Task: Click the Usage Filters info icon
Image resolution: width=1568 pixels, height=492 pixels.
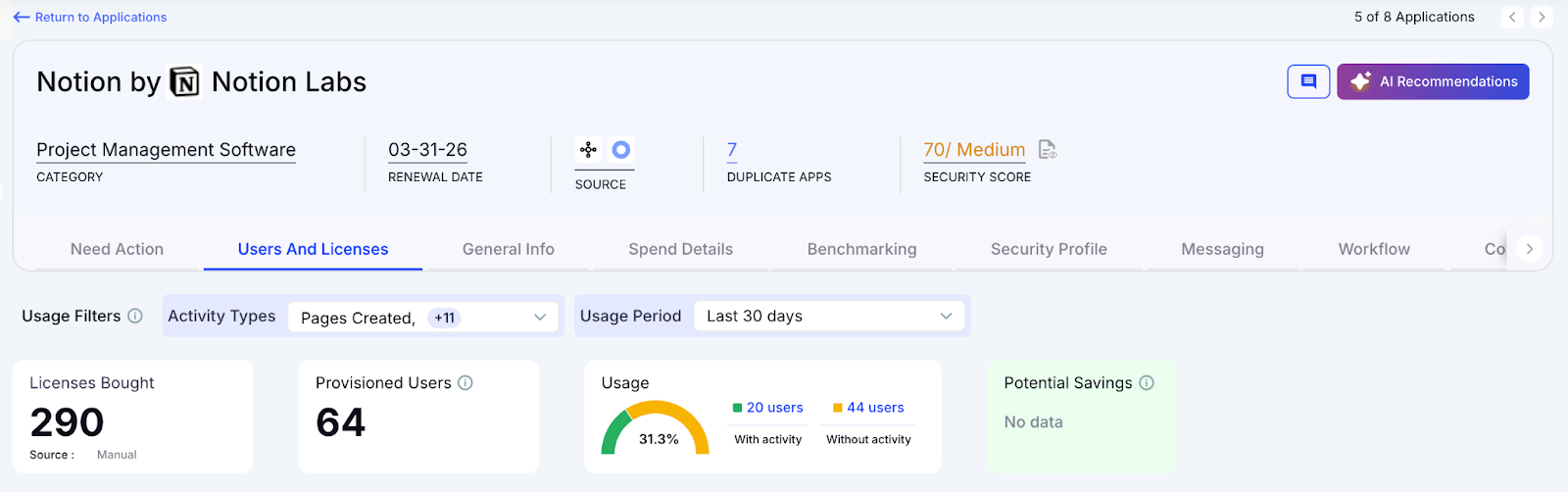Action: pos(135,316)
